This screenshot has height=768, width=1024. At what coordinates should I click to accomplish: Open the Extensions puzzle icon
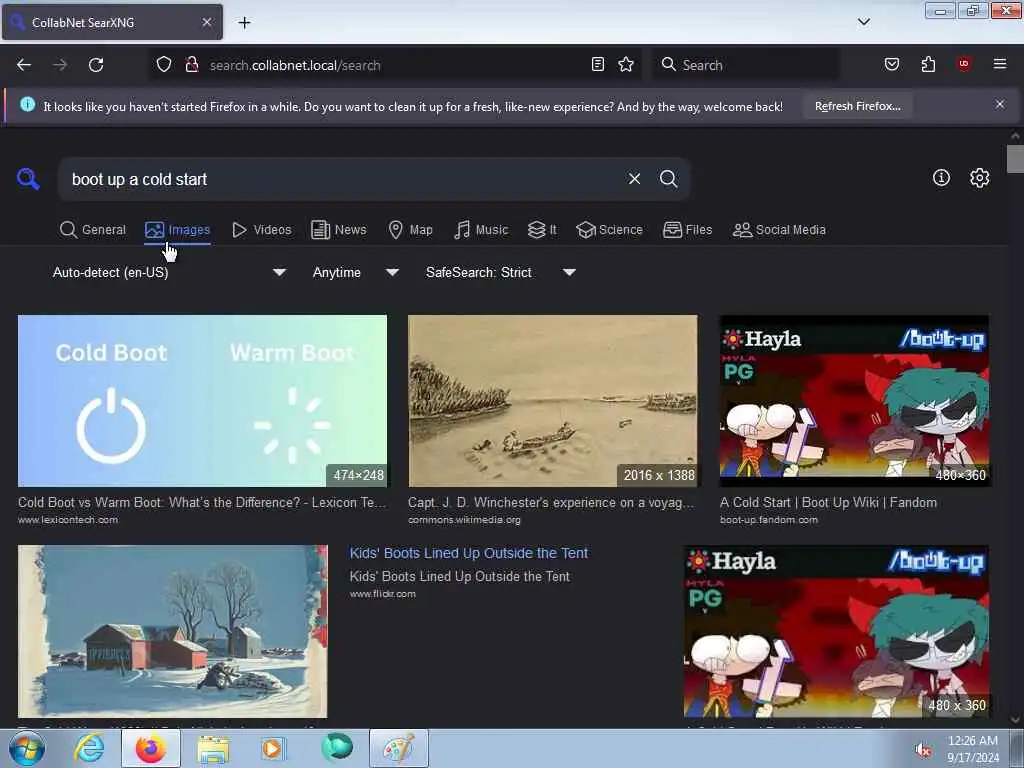coord(928,65)
